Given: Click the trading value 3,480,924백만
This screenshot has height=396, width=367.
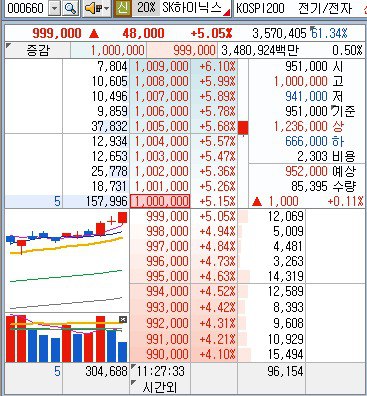Looking at the screenshot, I should click(260, 50).
